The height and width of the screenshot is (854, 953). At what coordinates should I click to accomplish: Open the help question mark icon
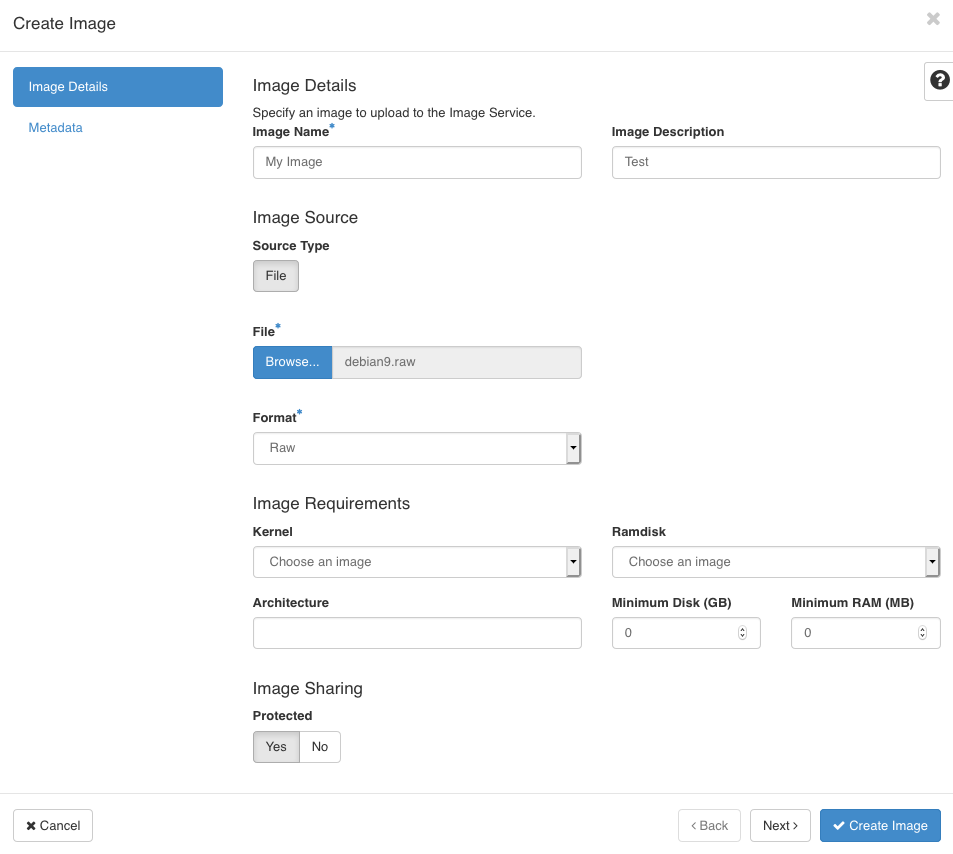point(939,81)
